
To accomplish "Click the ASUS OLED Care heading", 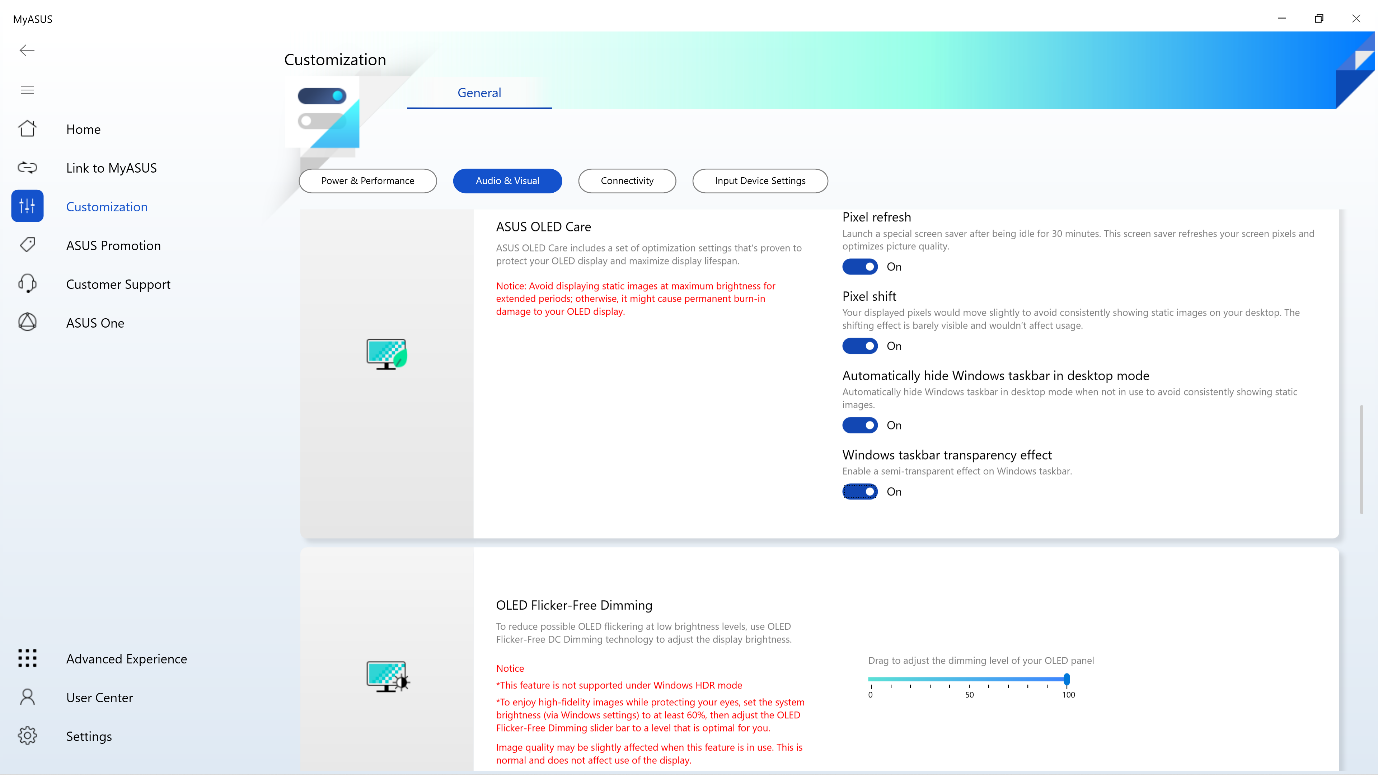I will click(544, 227).
